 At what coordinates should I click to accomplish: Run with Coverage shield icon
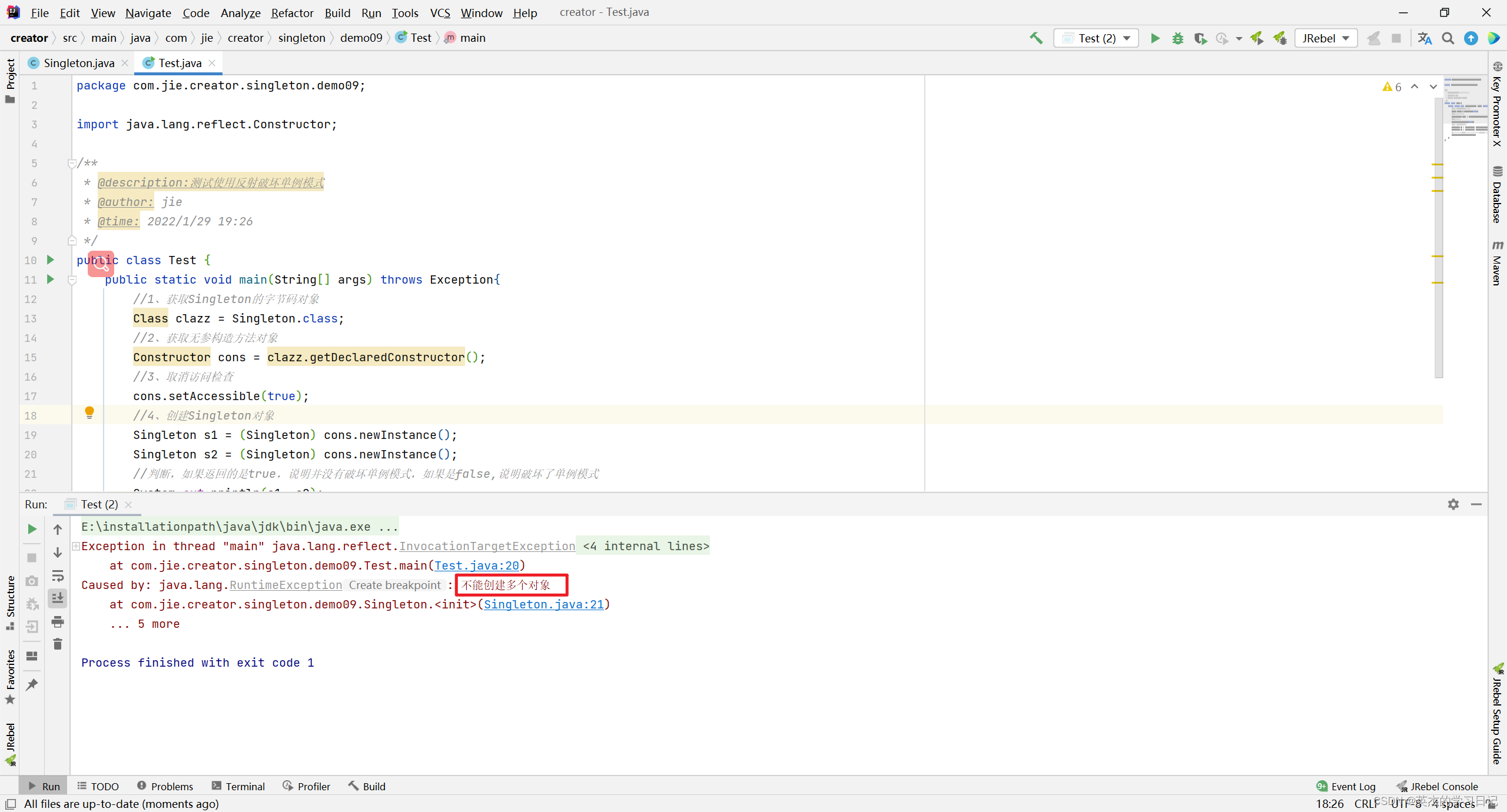tap(1200, 38)
